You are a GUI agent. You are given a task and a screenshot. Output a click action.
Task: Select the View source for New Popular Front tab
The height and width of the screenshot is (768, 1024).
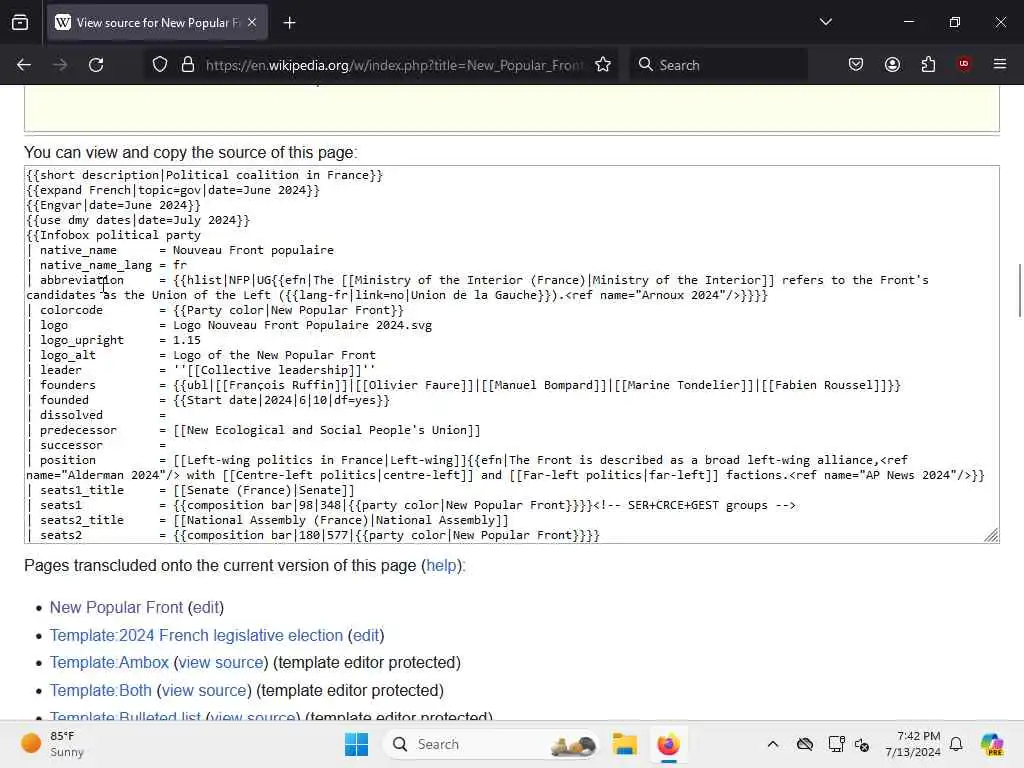point(157,23)
